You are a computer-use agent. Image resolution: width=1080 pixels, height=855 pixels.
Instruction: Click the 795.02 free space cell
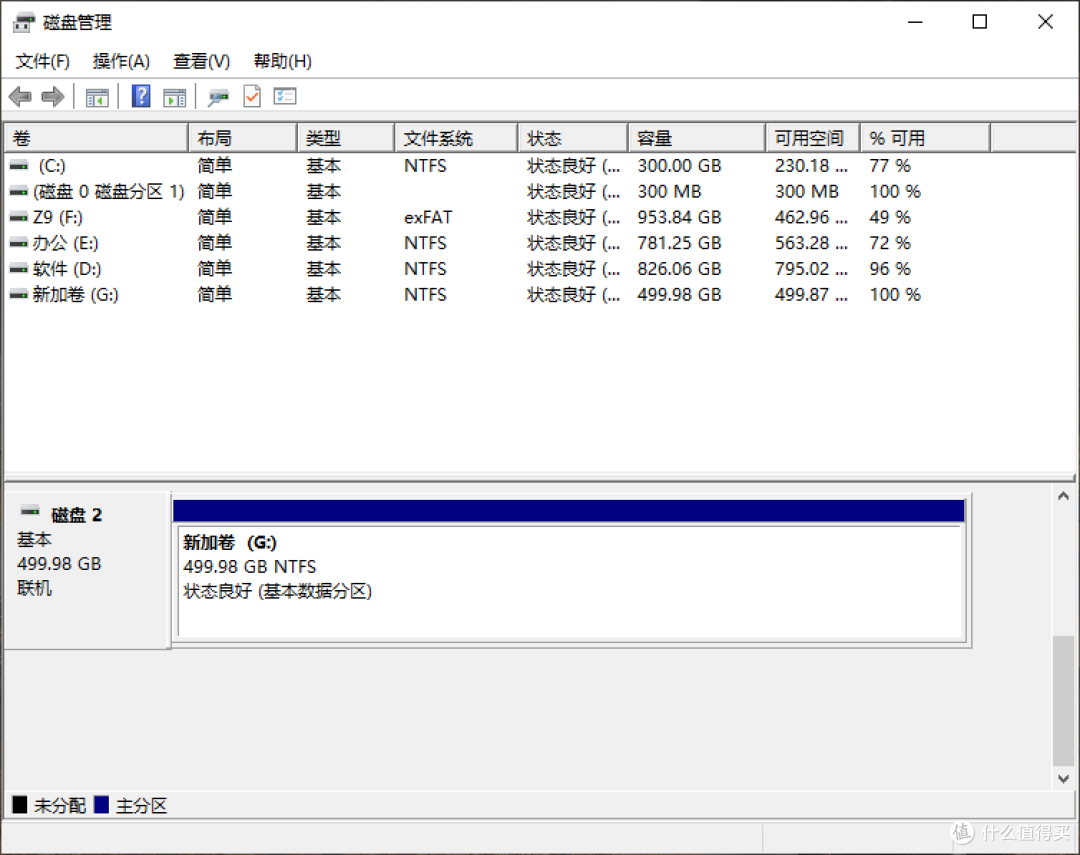(811, 269)
